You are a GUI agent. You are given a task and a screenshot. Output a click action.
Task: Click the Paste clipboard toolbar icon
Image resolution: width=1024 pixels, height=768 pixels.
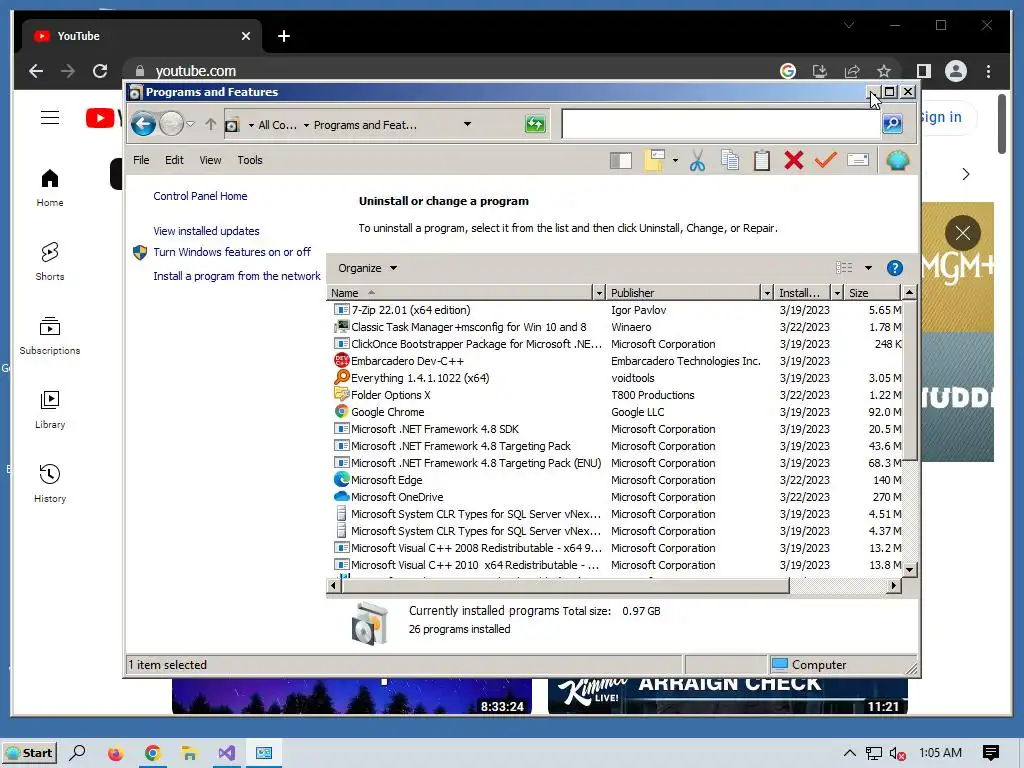[x=761, y=161]
